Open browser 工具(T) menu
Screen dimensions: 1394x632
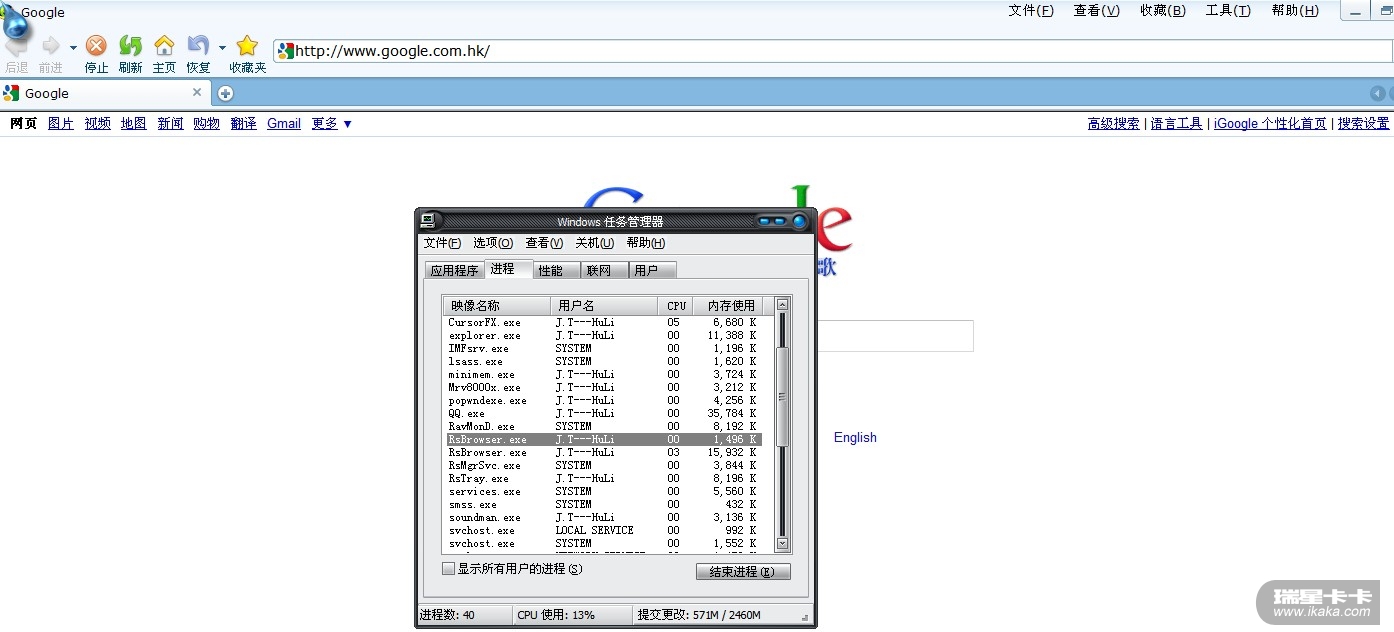(x=1228, y=11)
